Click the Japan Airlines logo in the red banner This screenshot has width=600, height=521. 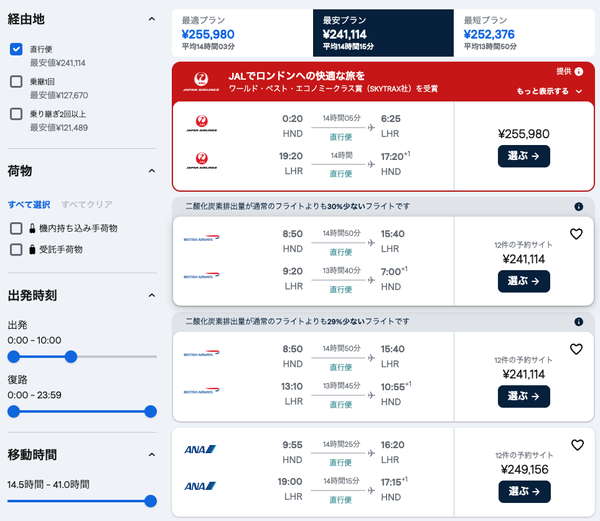(201, 82)
